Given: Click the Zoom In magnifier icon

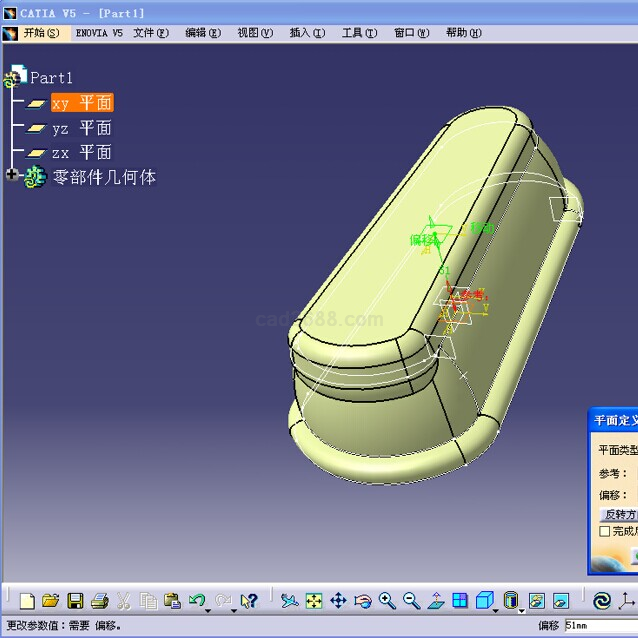Looking at the screenshot, I should tap(387, 601).
